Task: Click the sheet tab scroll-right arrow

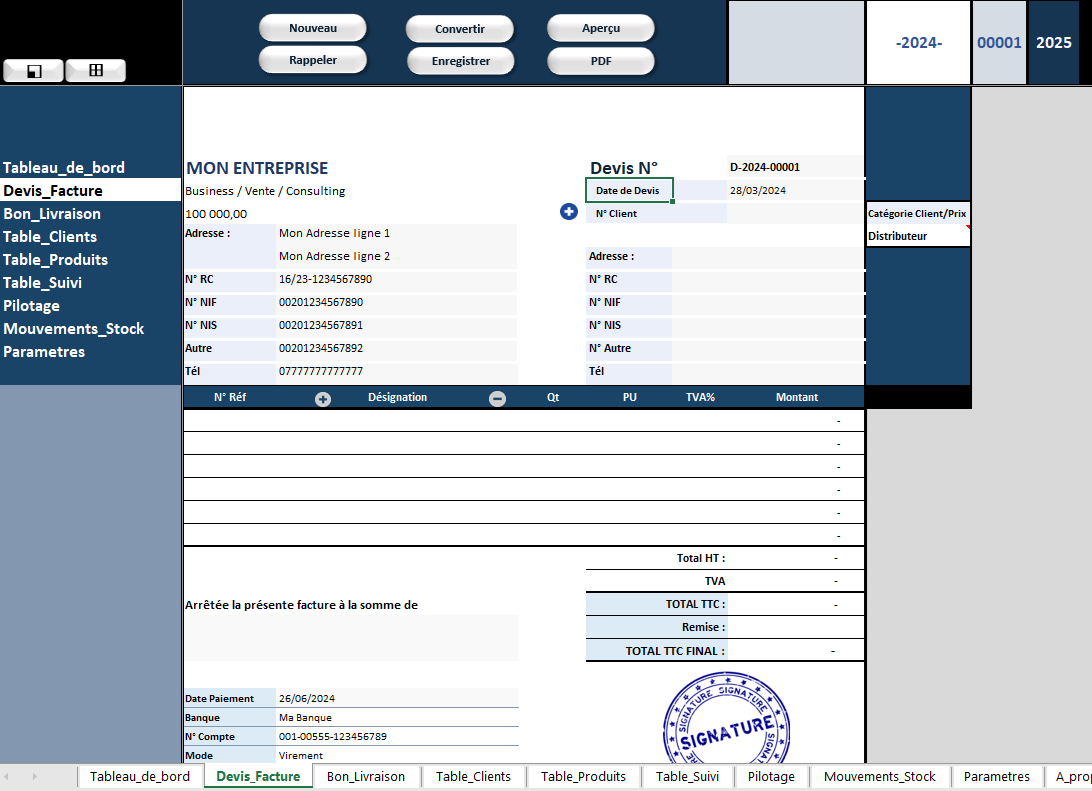Action: tap(34, 776)
